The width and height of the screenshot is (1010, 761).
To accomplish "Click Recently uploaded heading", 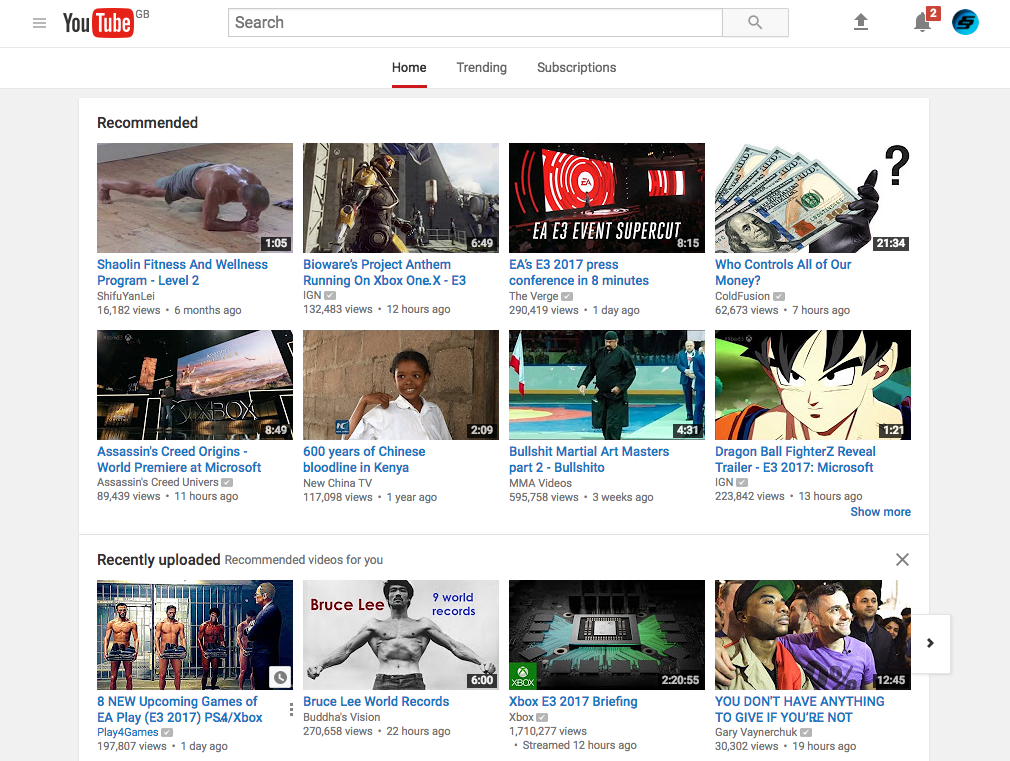I will (158, 559).
